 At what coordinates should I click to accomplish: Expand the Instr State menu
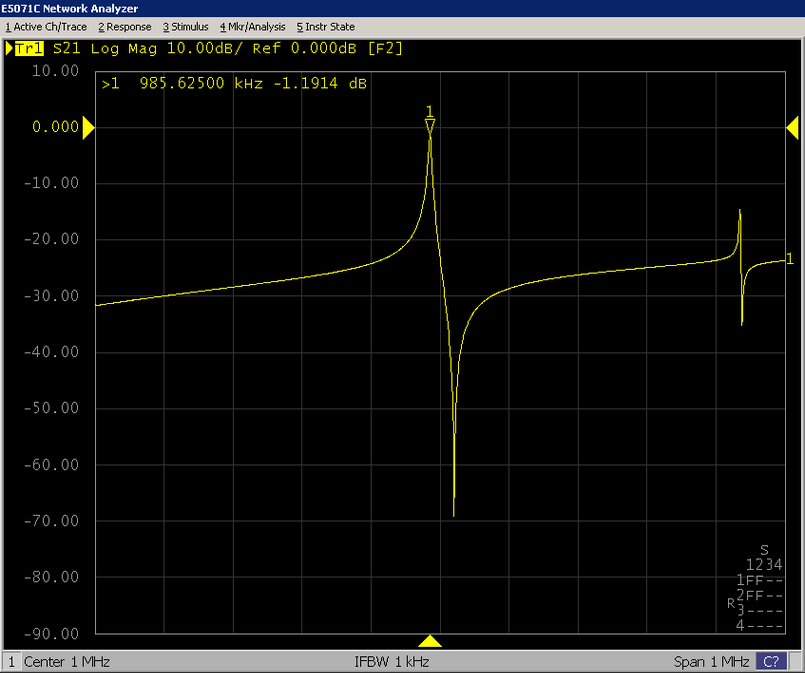[325, 27]
